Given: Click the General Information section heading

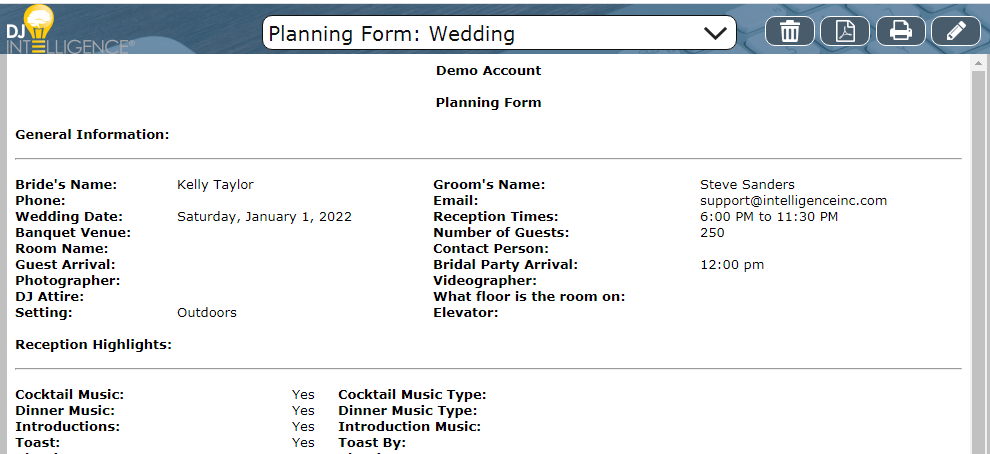Looking at the screenshot, I should 92,135.
